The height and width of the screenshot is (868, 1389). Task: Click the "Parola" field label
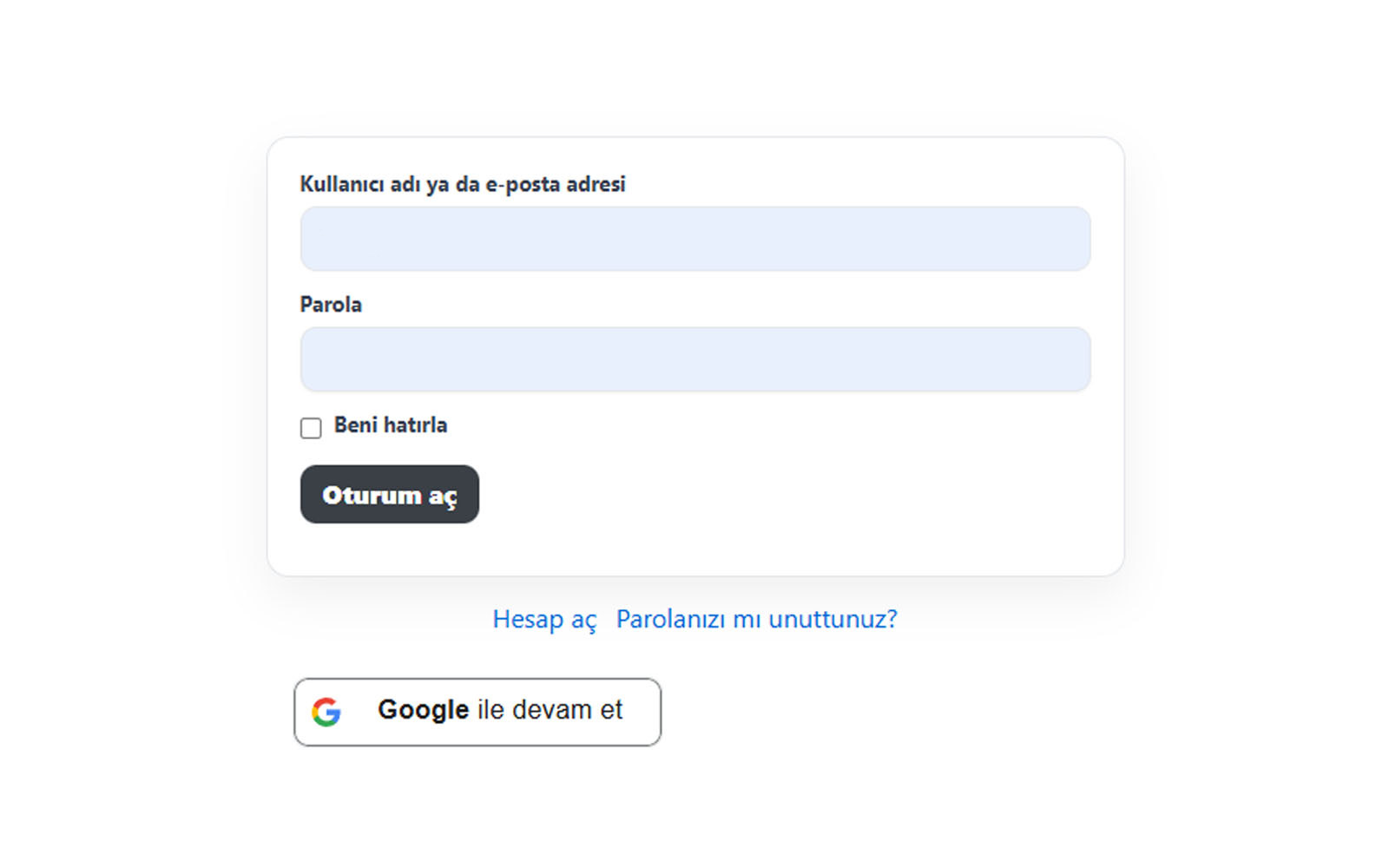coord(331,305)
